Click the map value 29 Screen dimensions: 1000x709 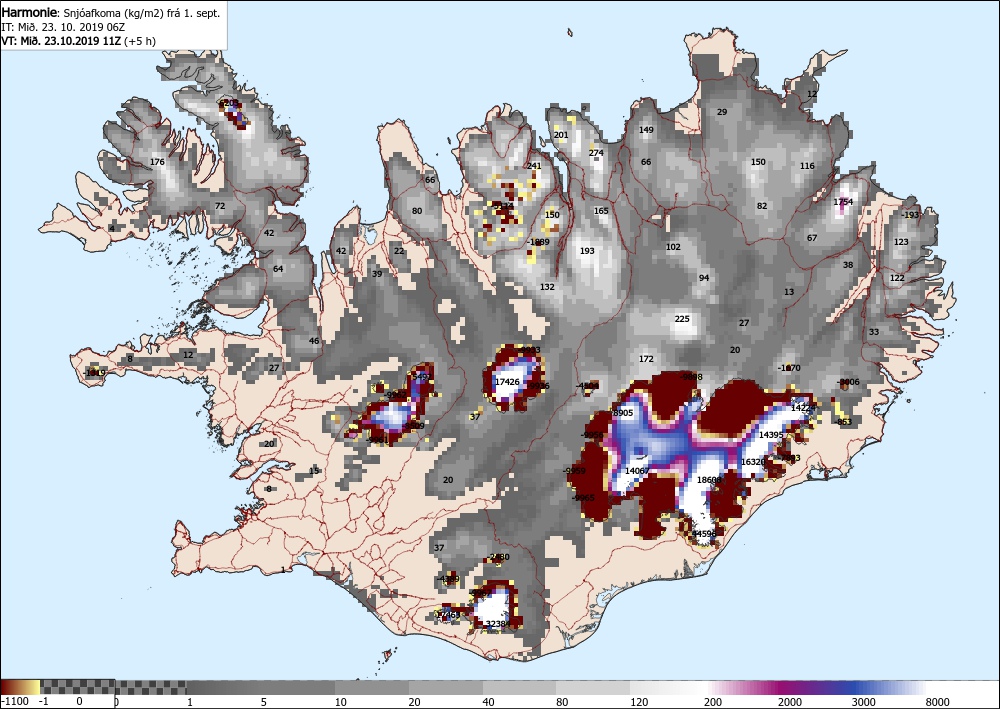coord(722,112)
